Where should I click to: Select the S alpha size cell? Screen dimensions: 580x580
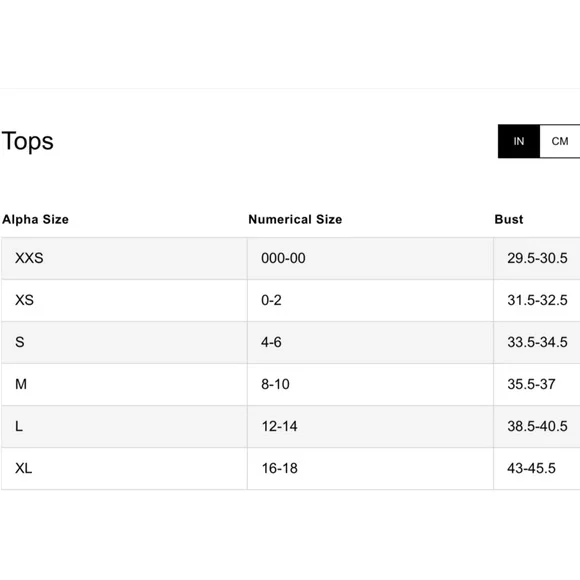coord(124,343)
